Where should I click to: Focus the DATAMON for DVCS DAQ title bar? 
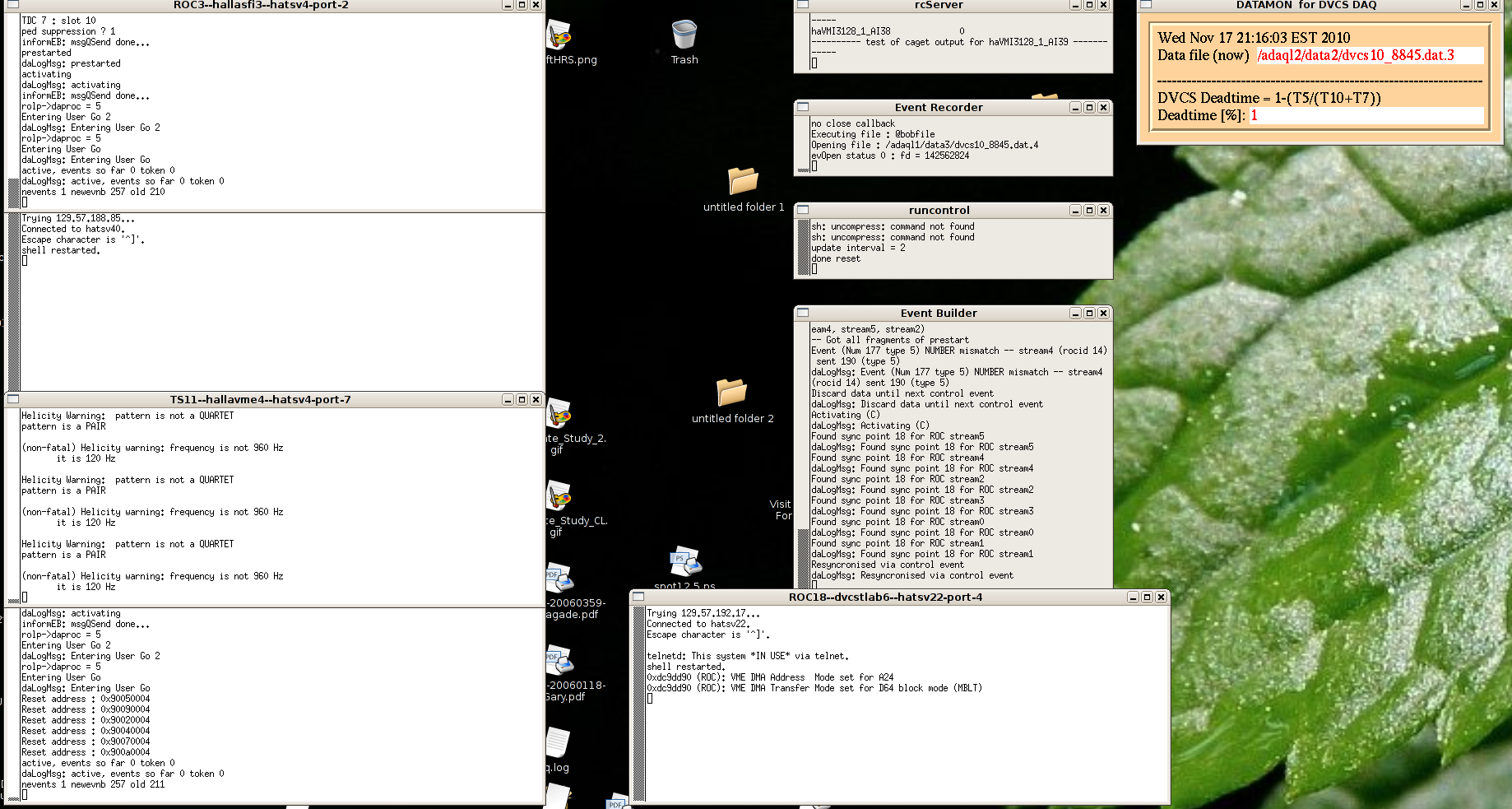pyautogui.click(x=1306, y=5)
